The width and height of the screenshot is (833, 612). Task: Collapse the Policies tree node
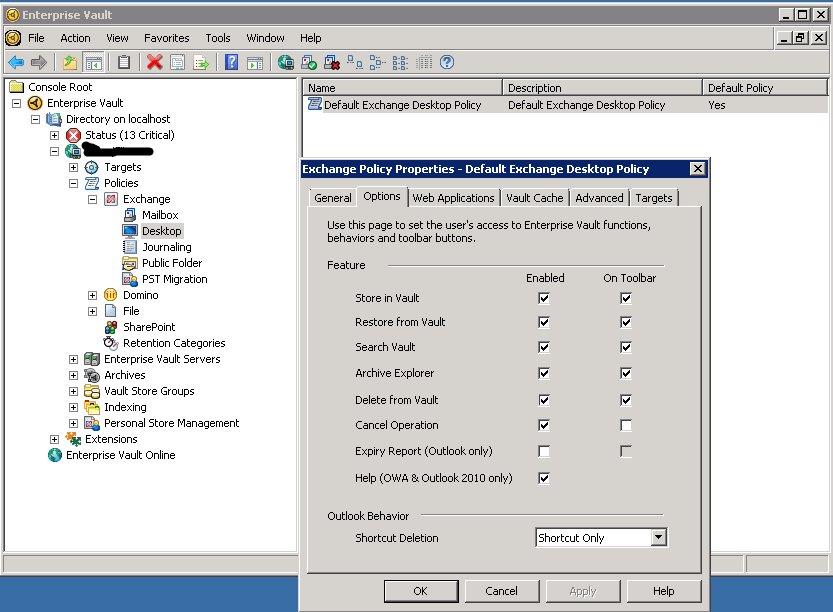click(x=73, y=183)
